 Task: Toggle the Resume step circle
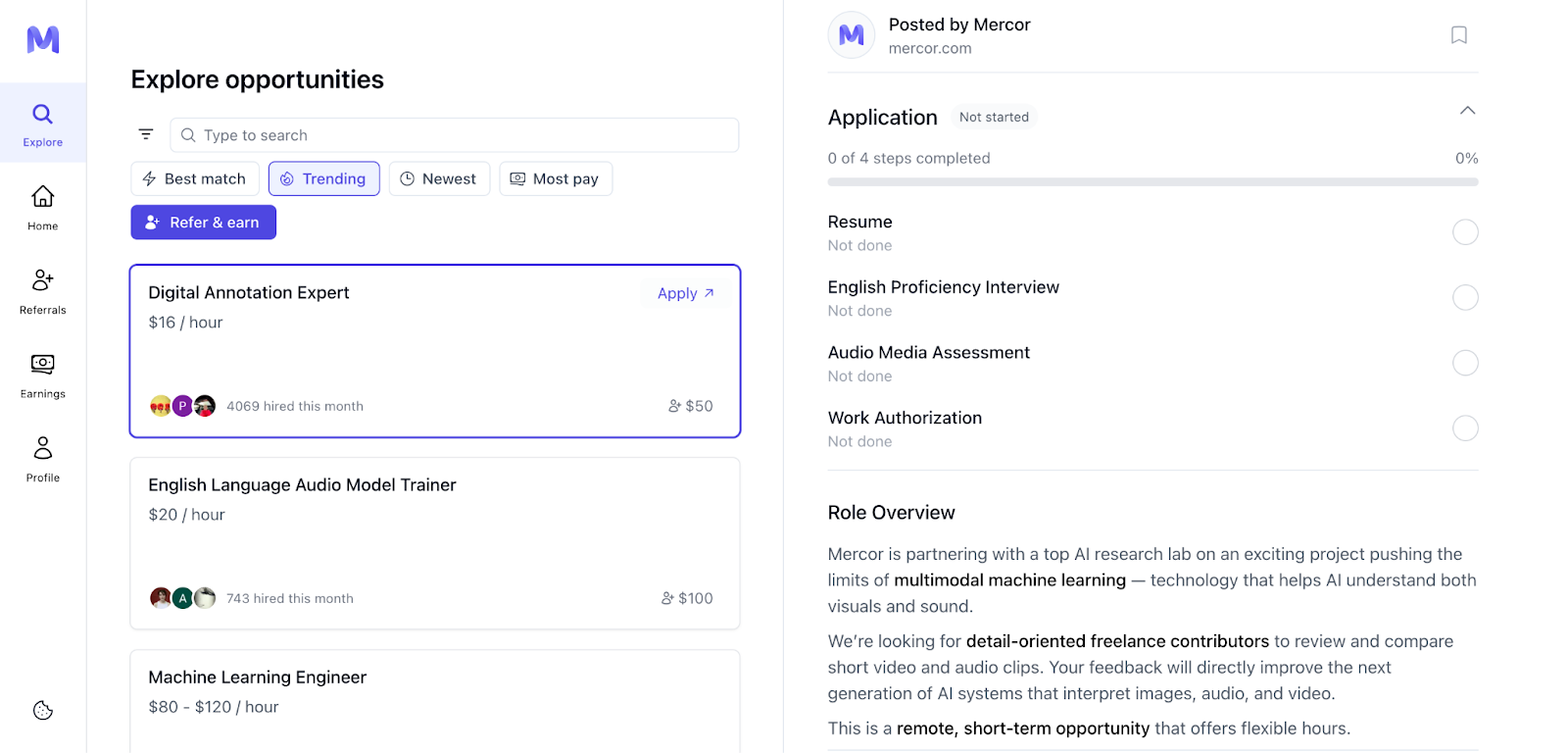1465,232
